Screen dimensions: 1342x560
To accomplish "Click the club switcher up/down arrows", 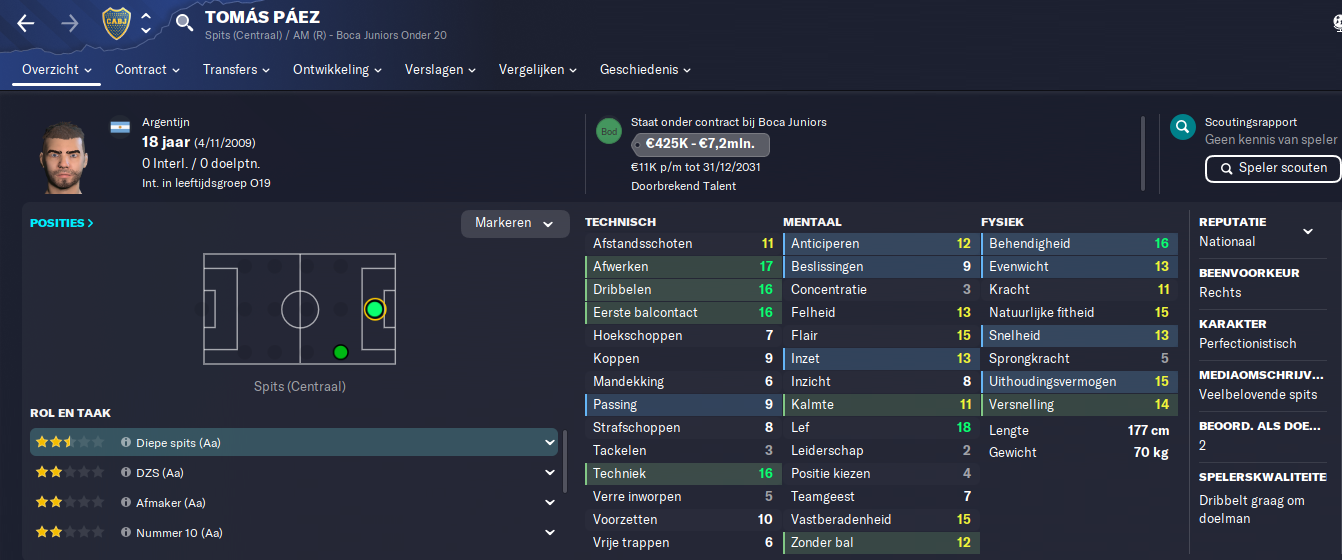I will point(146,23).
